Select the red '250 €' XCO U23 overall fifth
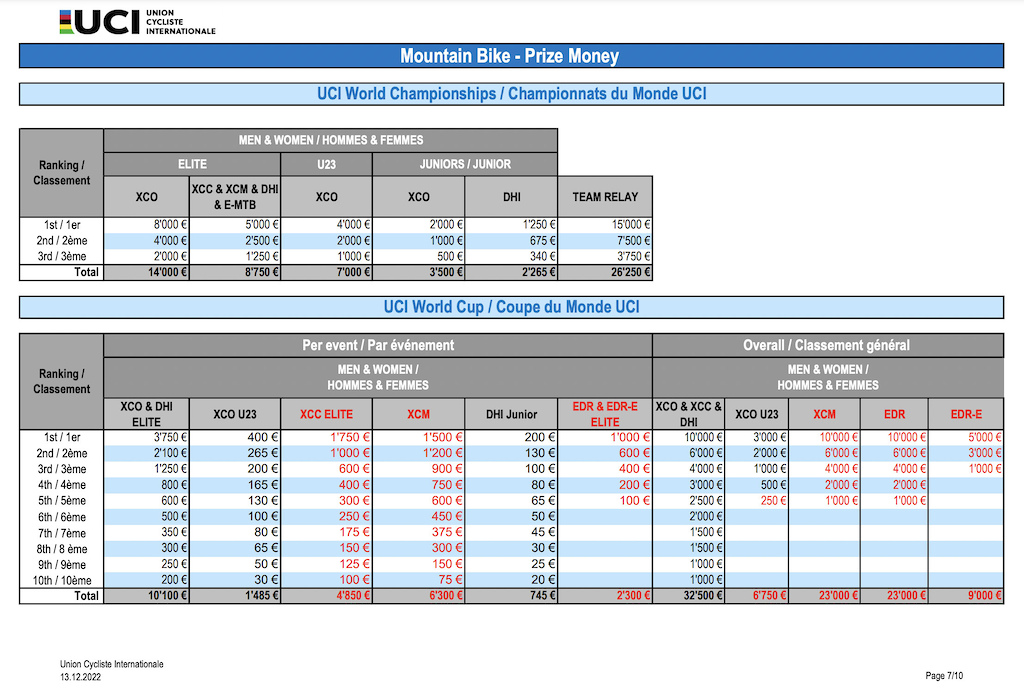 coord(757,501)
